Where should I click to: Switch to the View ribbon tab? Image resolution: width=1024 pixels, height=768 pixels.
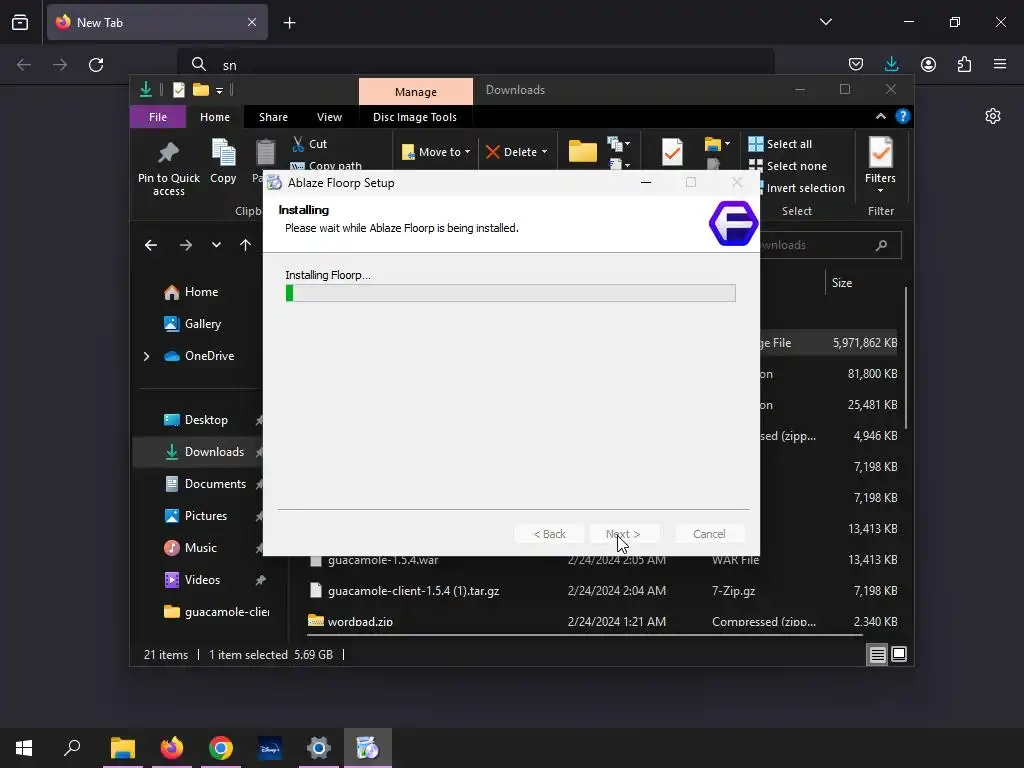click(329, 117)
